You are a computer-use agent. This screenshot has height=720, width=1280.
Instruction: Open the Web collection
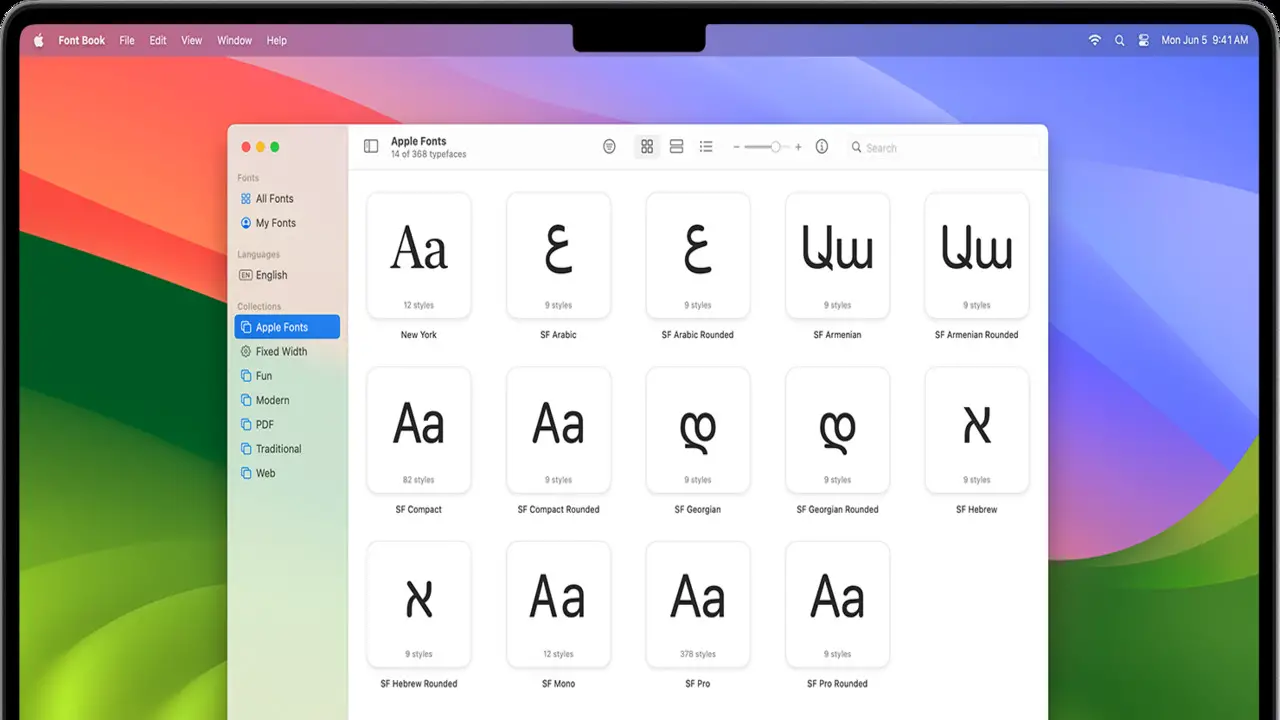(287, 473)
